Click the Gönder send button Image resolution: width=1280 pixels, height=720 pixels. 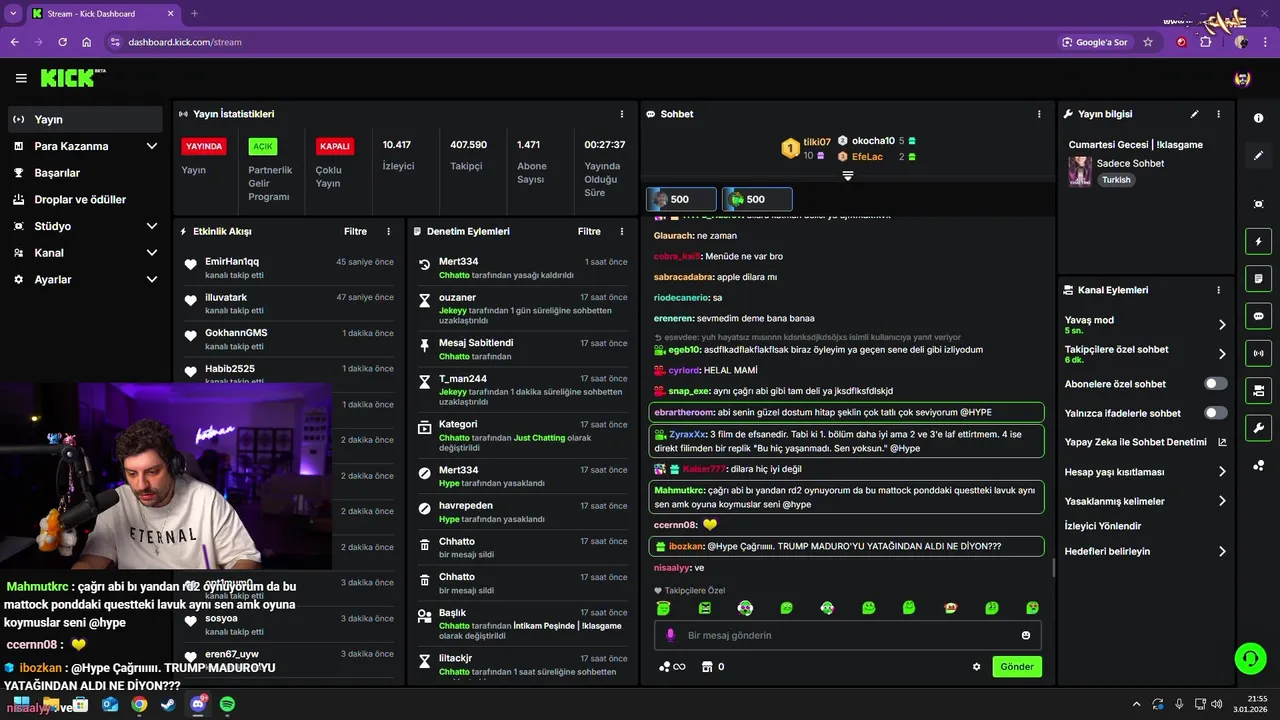[1017, 667]
